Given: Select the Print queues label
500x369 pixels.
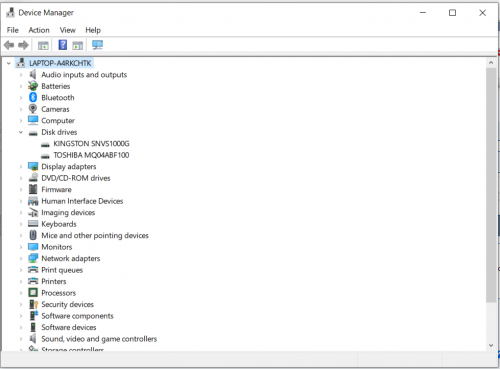Looking at the screenshot, I should pos(62,270).
